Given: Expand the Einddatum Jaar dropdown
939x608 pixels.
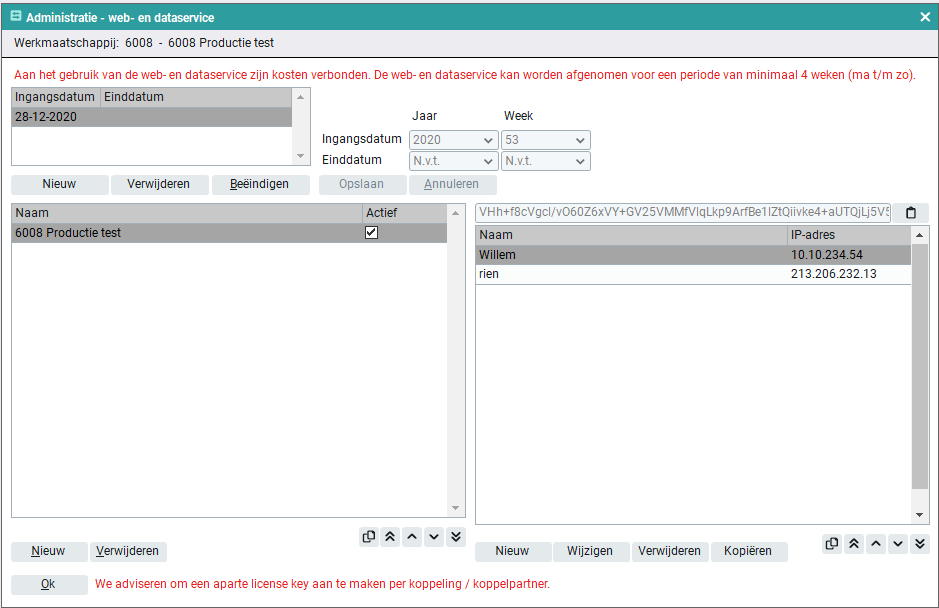Looking at the screenshot, I should [x=453, y=161].
